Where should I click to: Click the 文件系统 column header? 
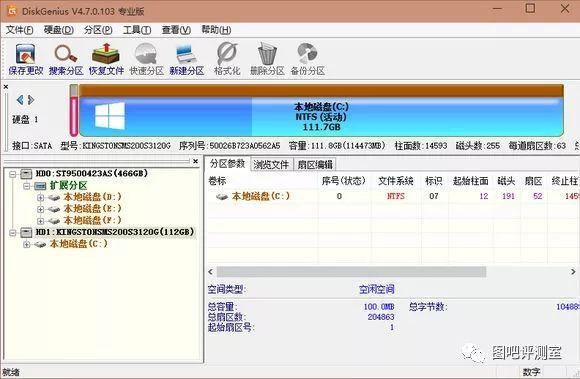(395, 181)
